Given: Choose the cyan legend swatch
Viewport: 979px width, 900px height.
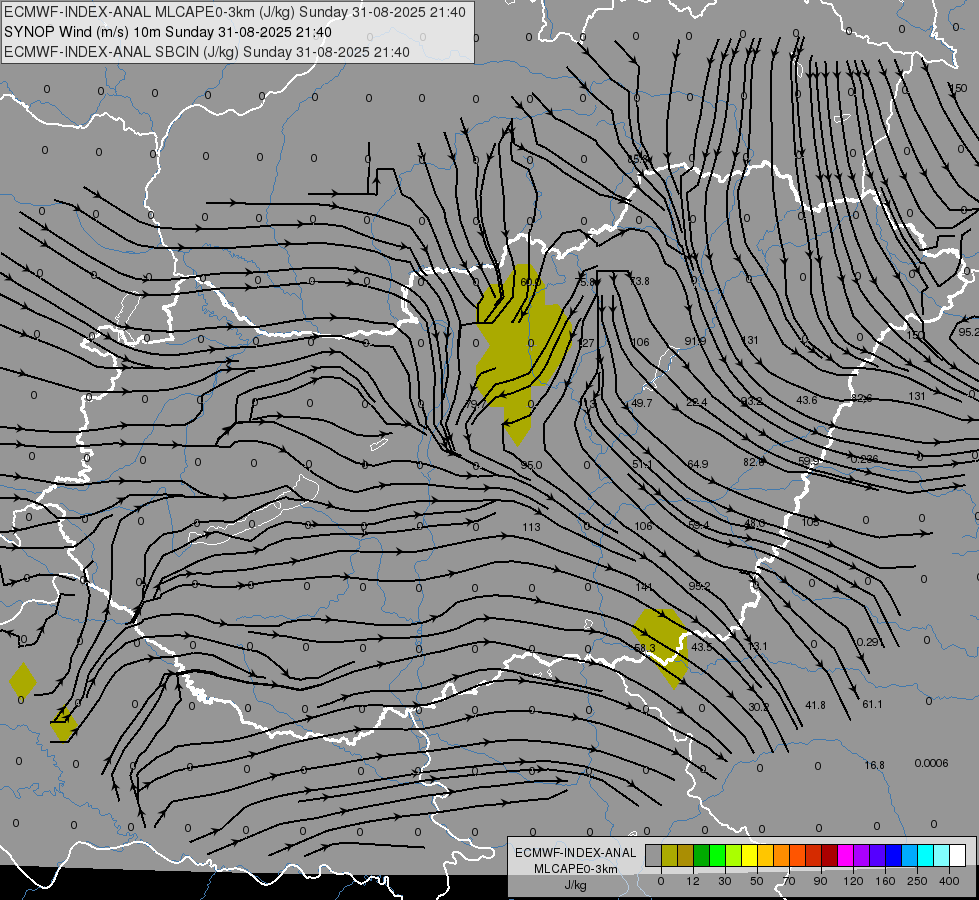Looking at the screenshot, I should point(926,856).
